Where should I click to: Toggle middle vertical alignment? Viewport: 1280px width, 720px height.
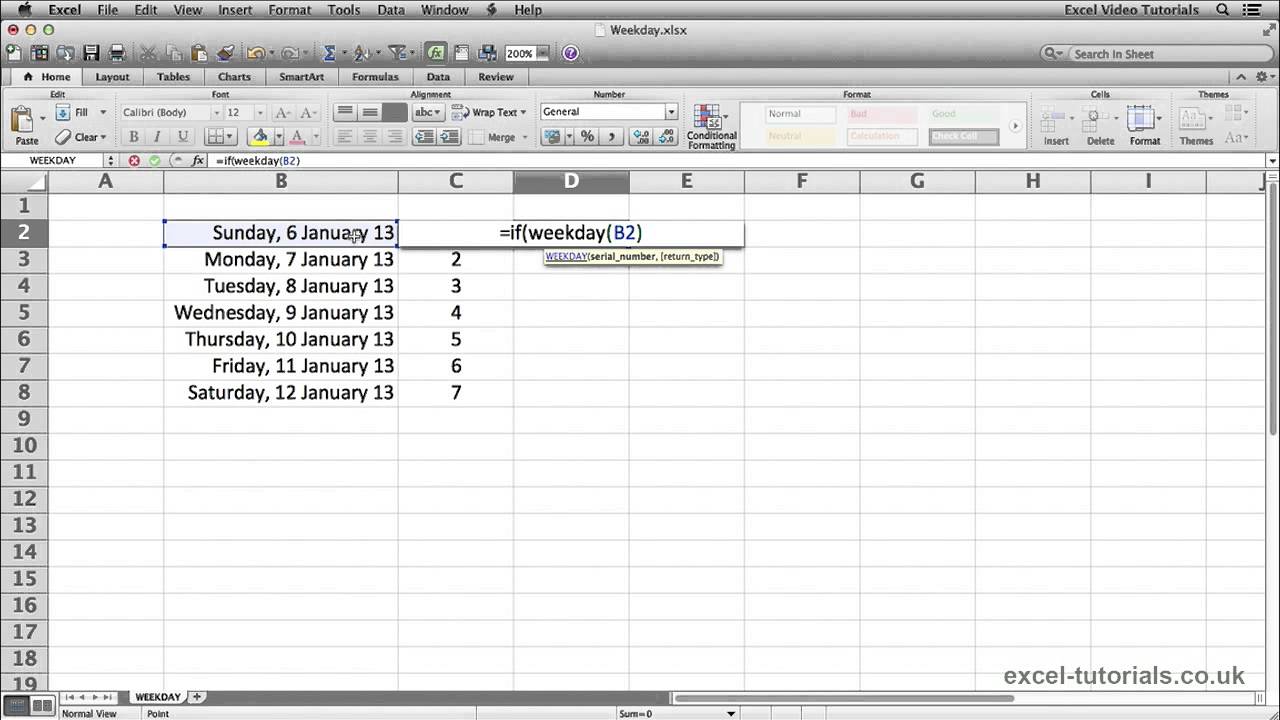click(x=370, y=113)
